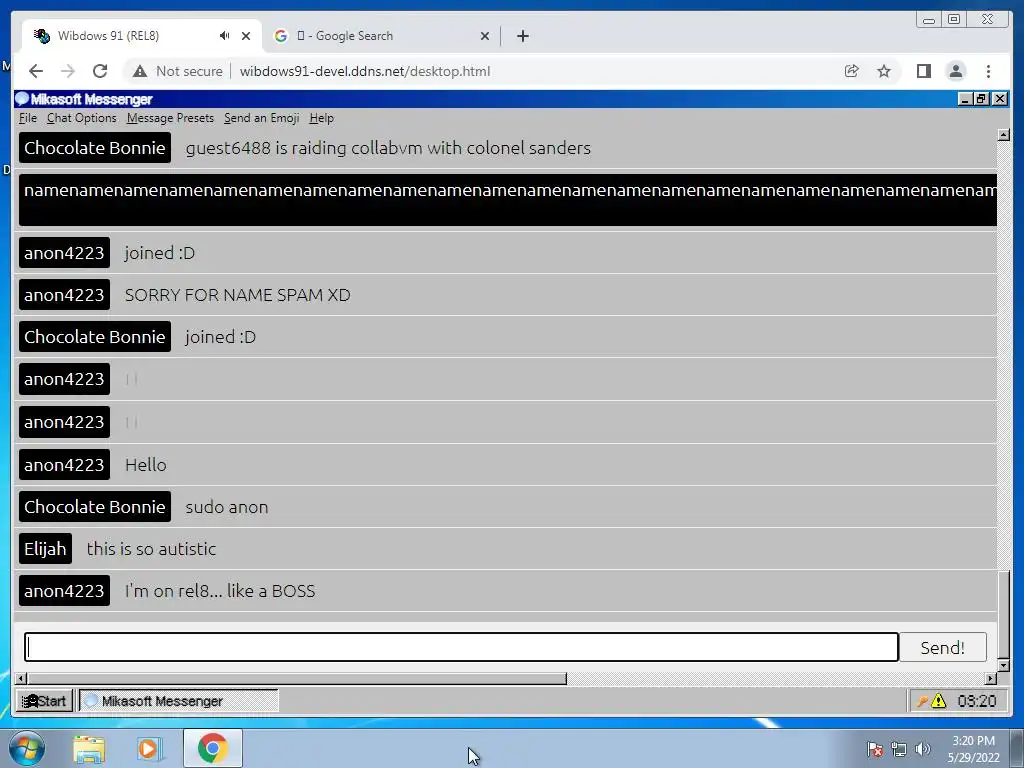
Task: Click the horizontal scrollbar left arrow
Action: tap(21, 679)
